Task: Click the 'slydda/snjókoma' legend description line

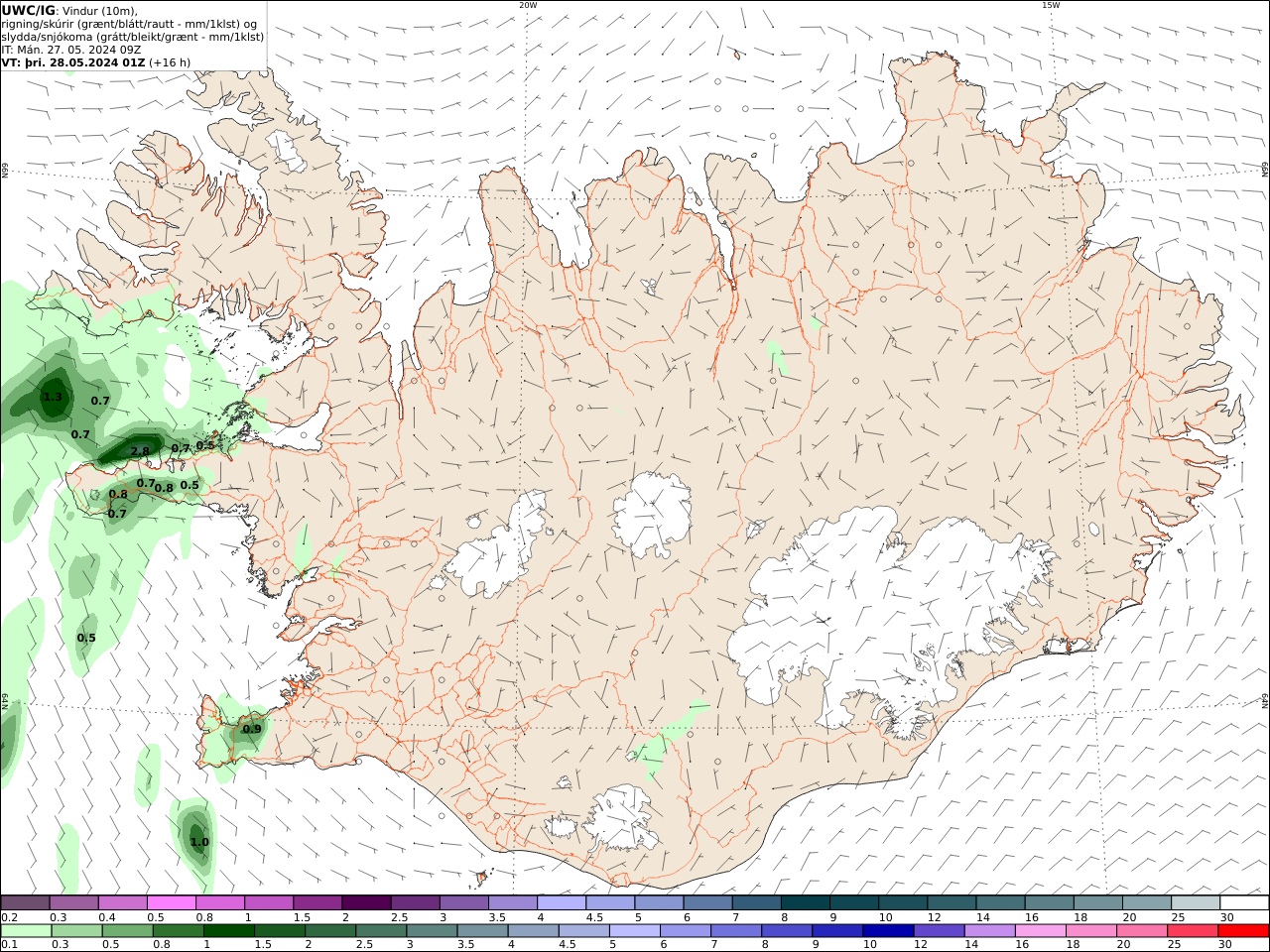Action: (x=133, y=37)
